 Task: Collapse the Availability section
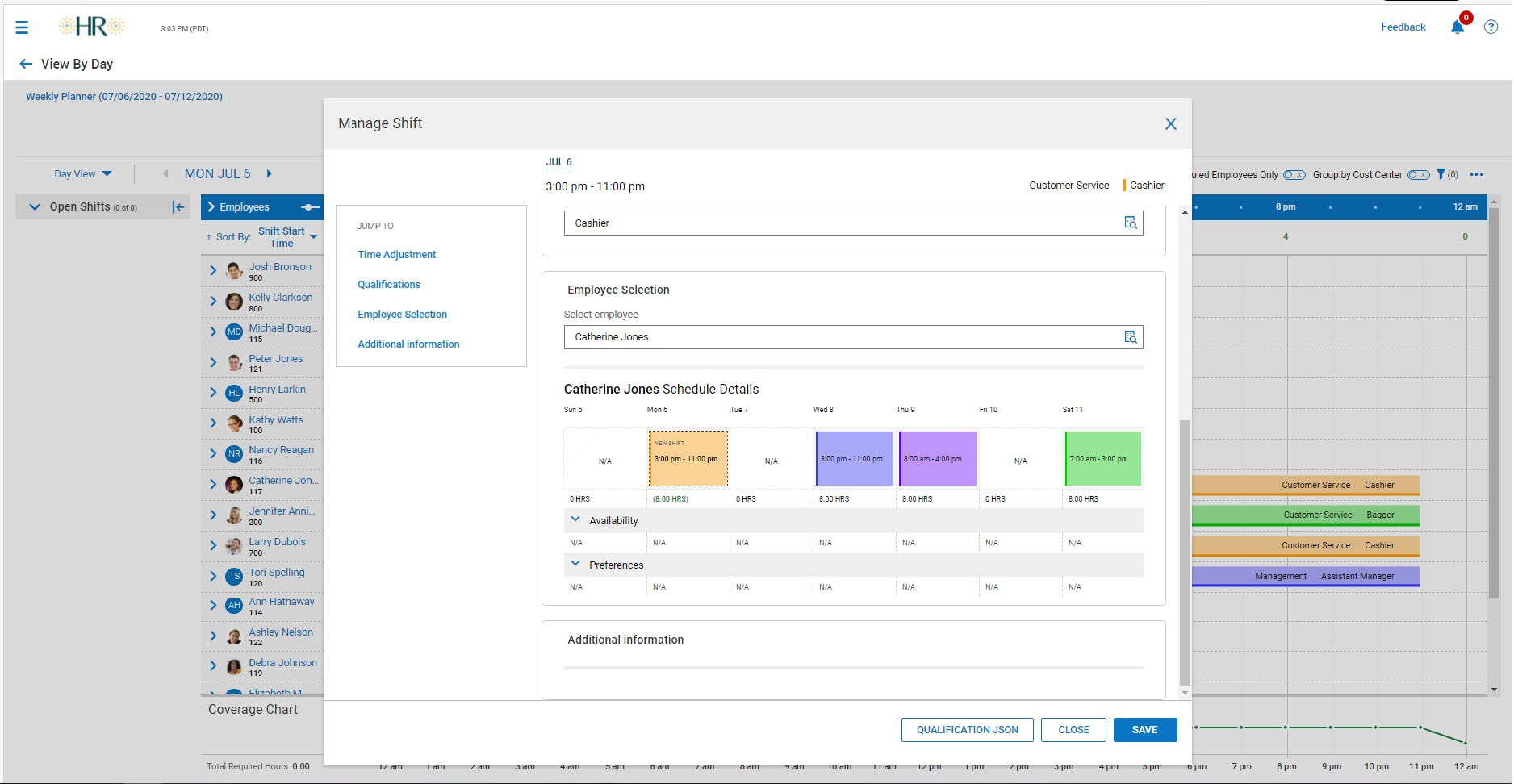pyautogui.click(x=575, y=519)
